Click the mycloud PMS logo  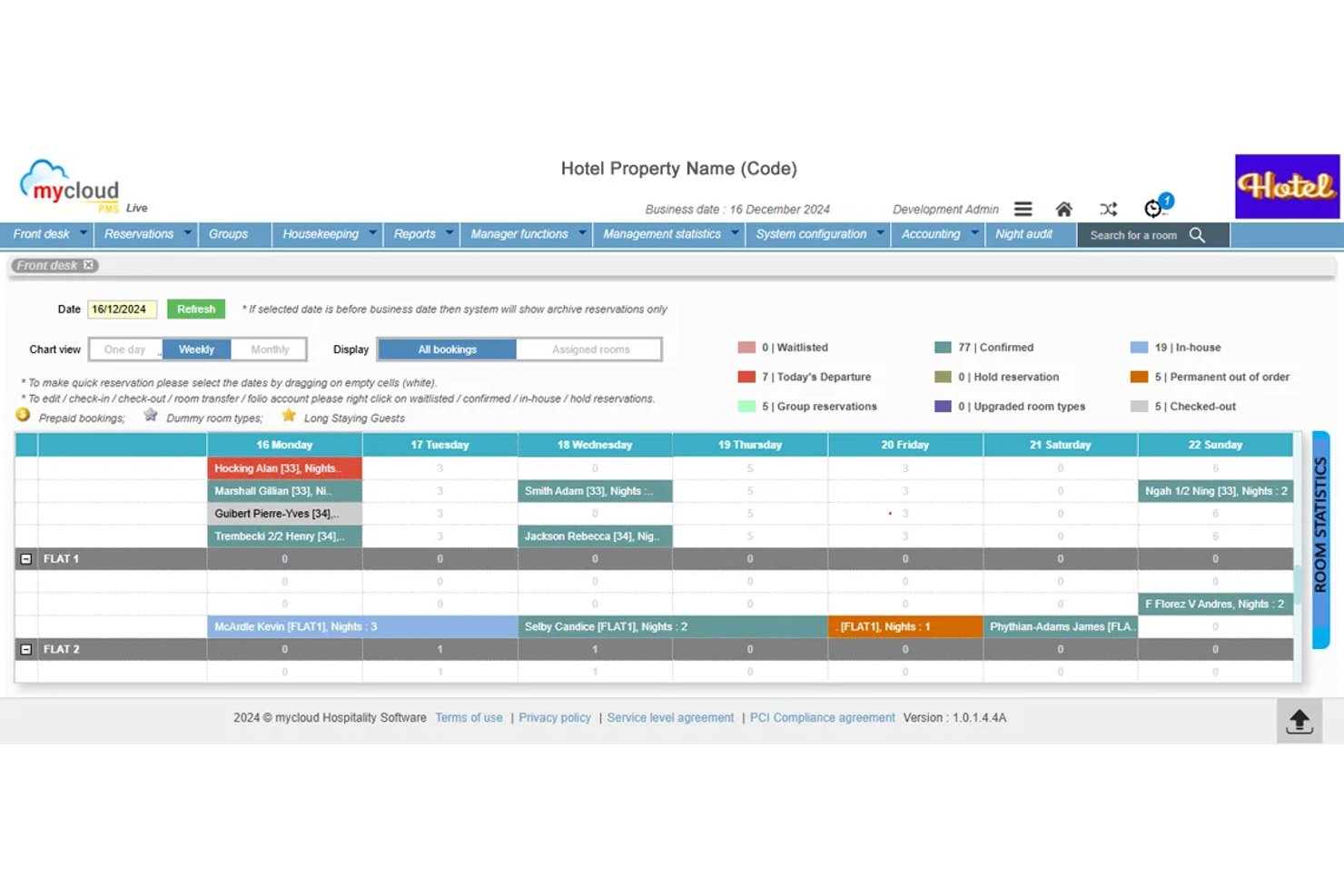[71, 186]
